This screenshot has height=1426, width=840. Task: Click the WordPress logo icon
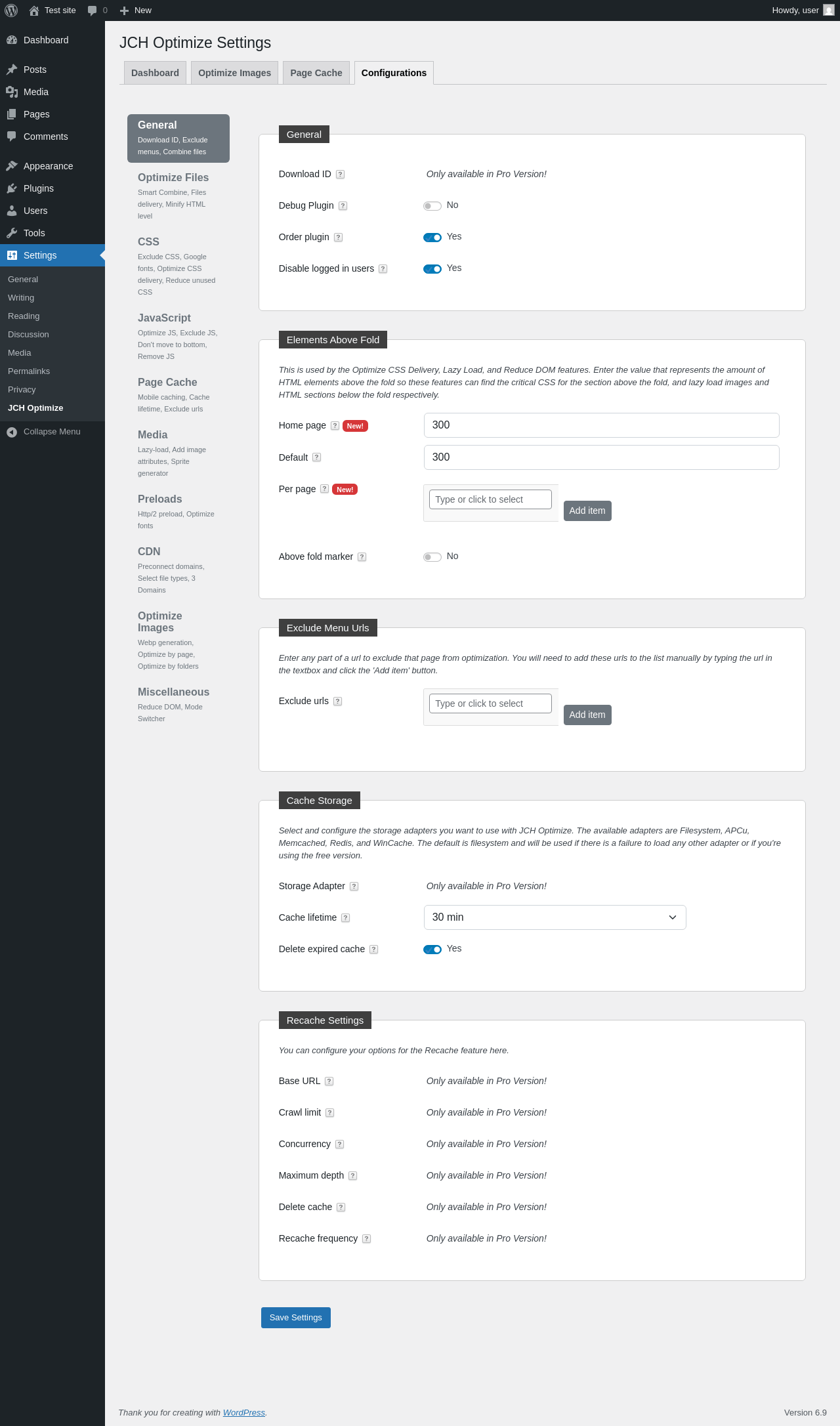[11, 10]
